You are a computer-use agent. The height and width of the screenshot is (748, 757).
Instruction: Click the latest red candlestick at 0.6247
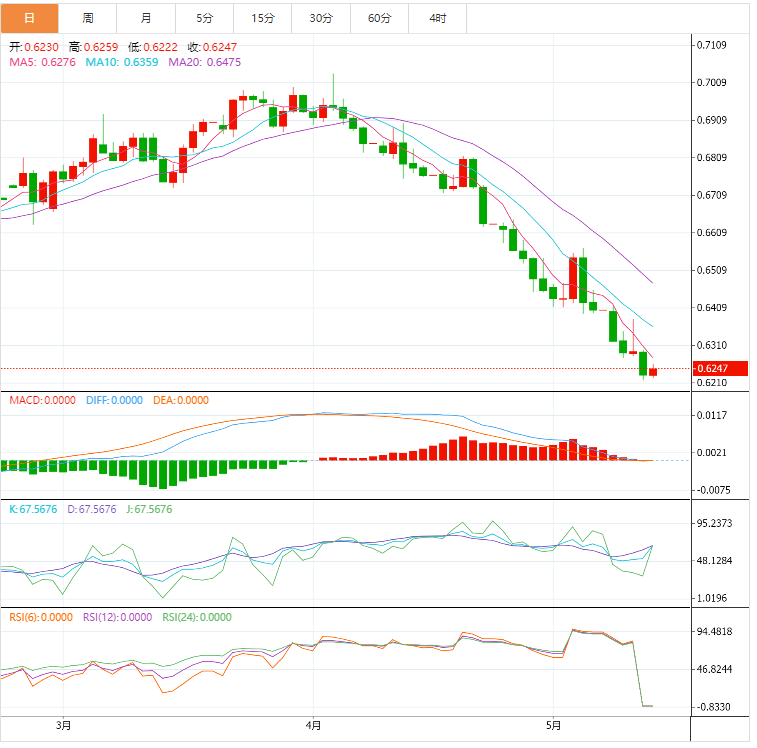click(x=653, y=371)
